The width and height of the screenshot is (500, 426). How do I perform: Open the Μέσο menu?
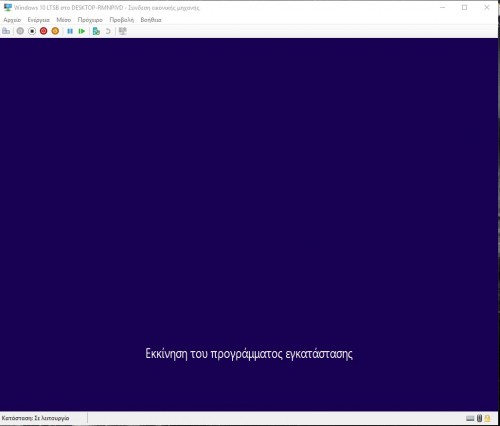pos(64,20)
